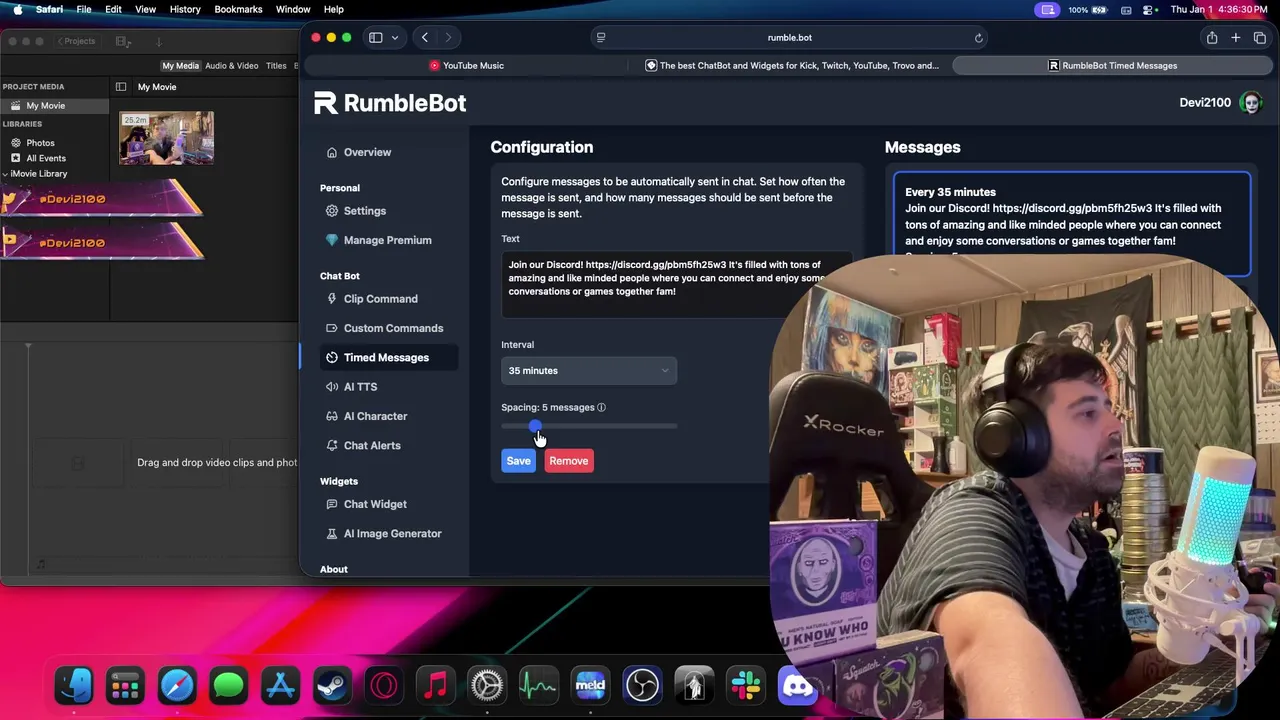1280x720 pixels.
Task: Open the App Store from the Dock
Action: click(x=281, y=686)
